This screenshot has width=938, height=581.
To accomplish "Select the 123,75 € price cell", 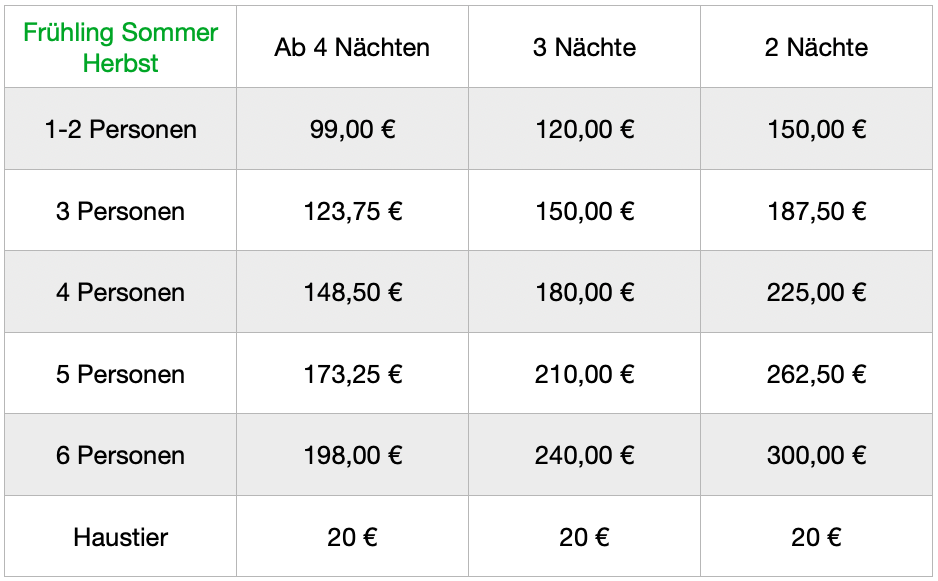I will pos(352,211).
